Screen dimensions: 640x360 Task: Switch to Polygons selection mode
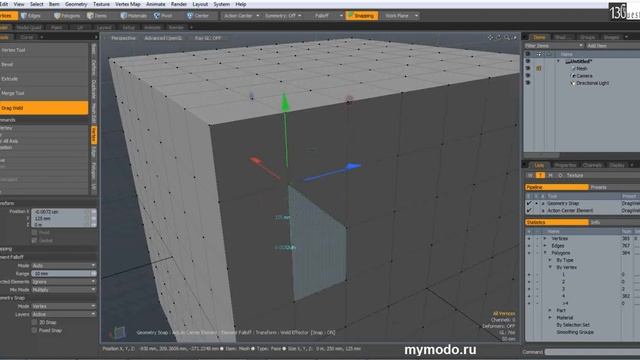coord(67,16)
